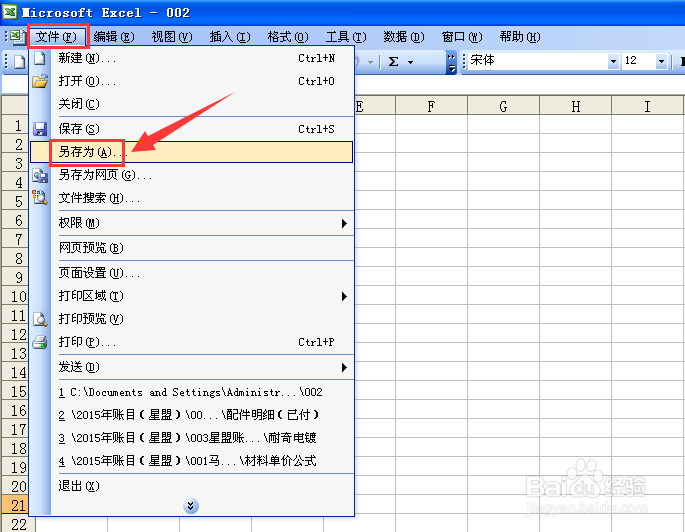Select column G header

pos(503,106)
